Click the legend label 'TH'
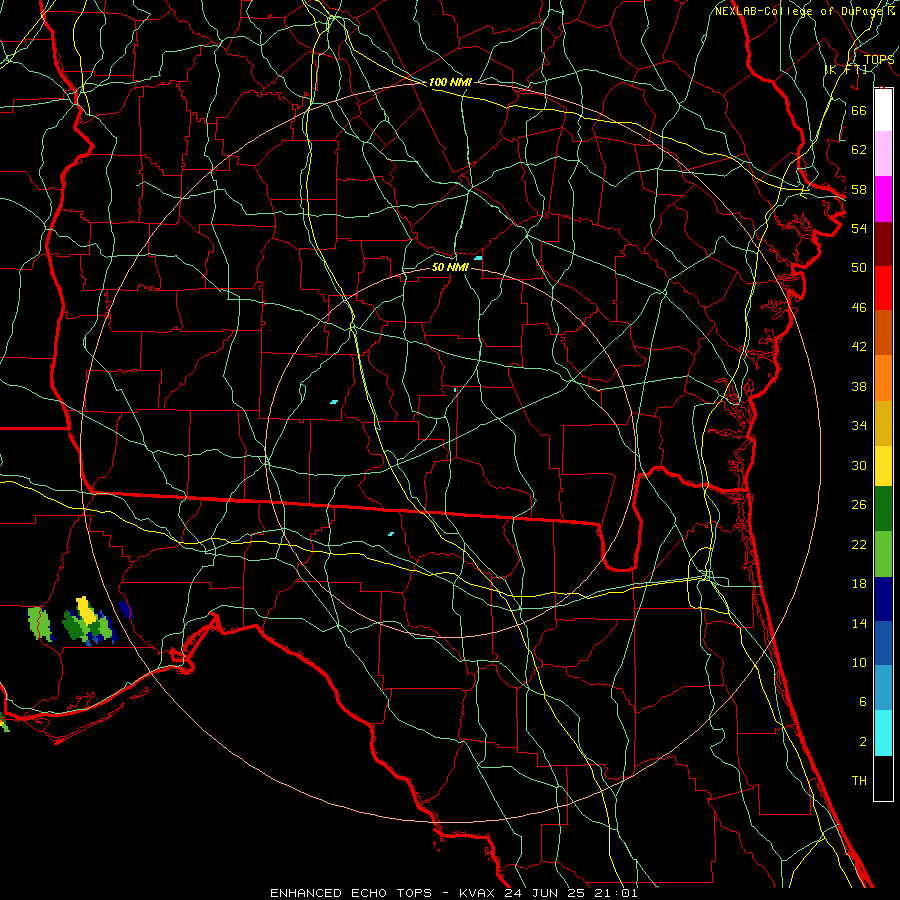900x900 pixels. point(859,781)
